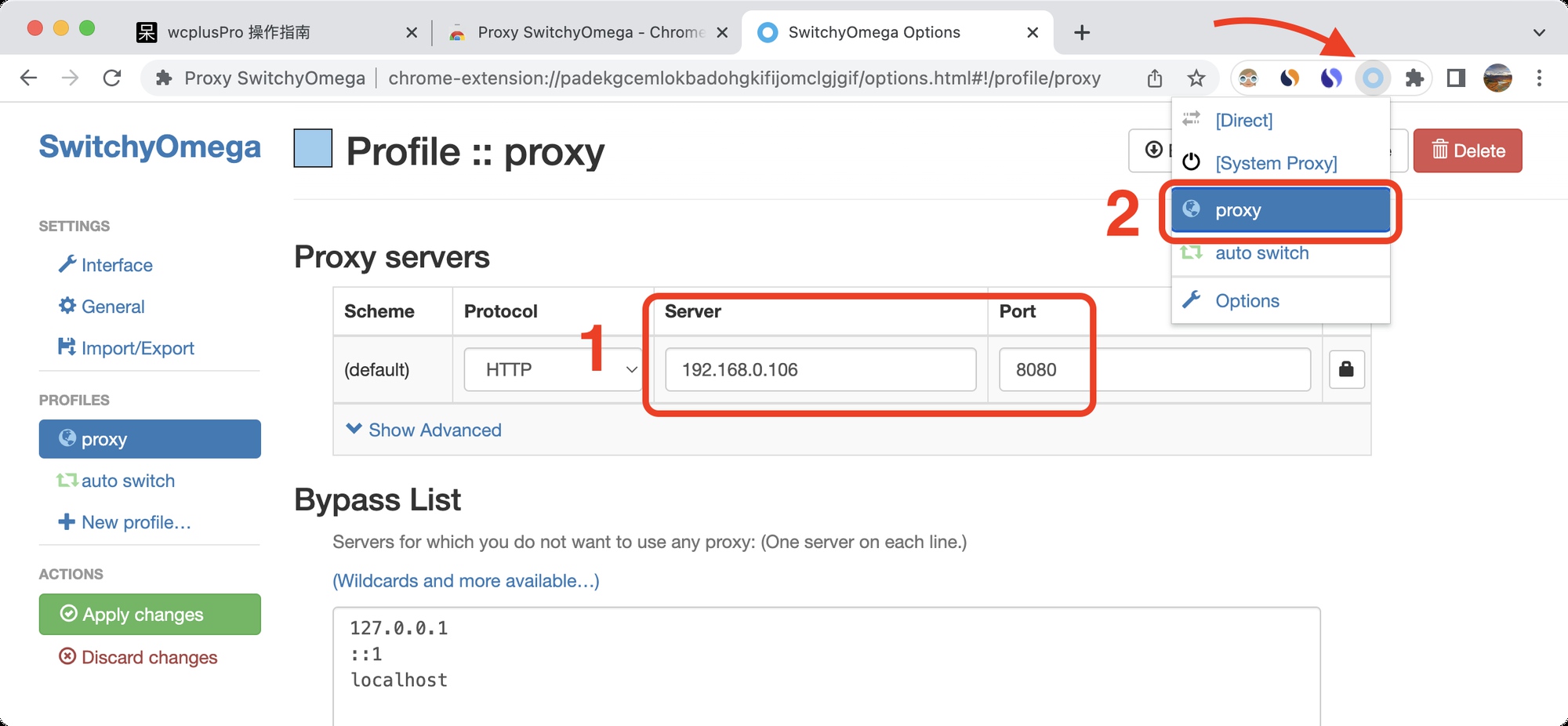The height and width of the screenshot is (726, 1568).
Task: Close the wcplusPro tab
Action: click(412, 32)
